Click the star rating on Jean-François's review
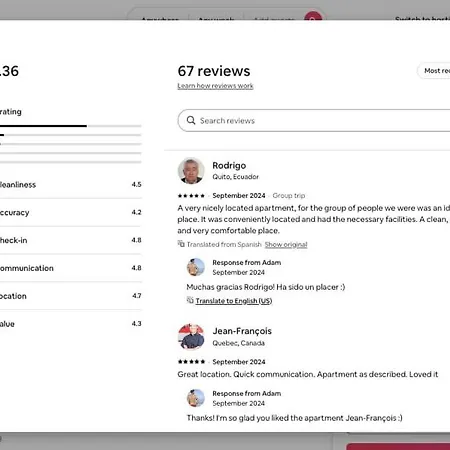This screenshot has height=450, width=450. 191,362
